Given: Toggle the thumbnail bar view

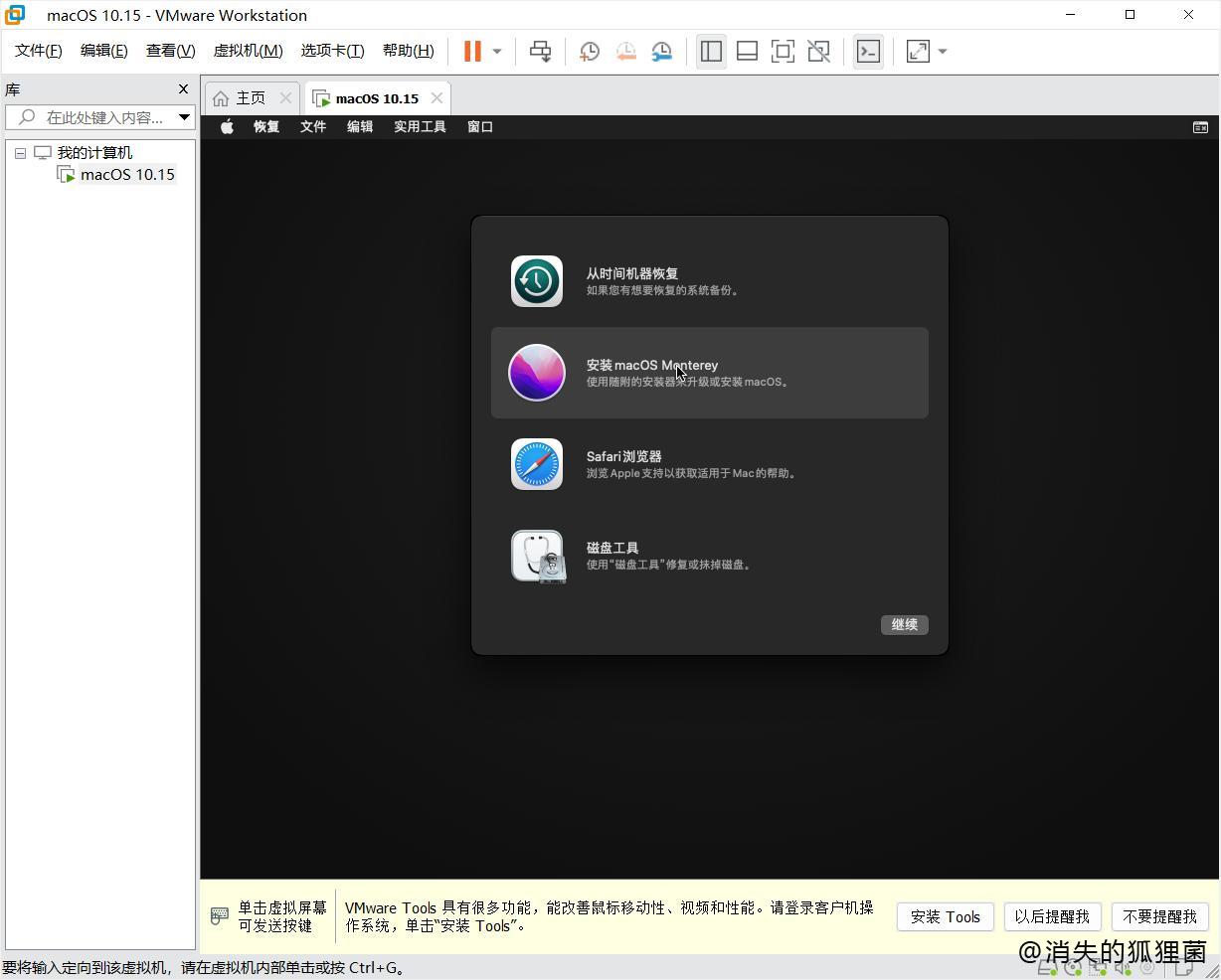Looking at the screenshot, I should pyautogui.click(x=747, y=51).
